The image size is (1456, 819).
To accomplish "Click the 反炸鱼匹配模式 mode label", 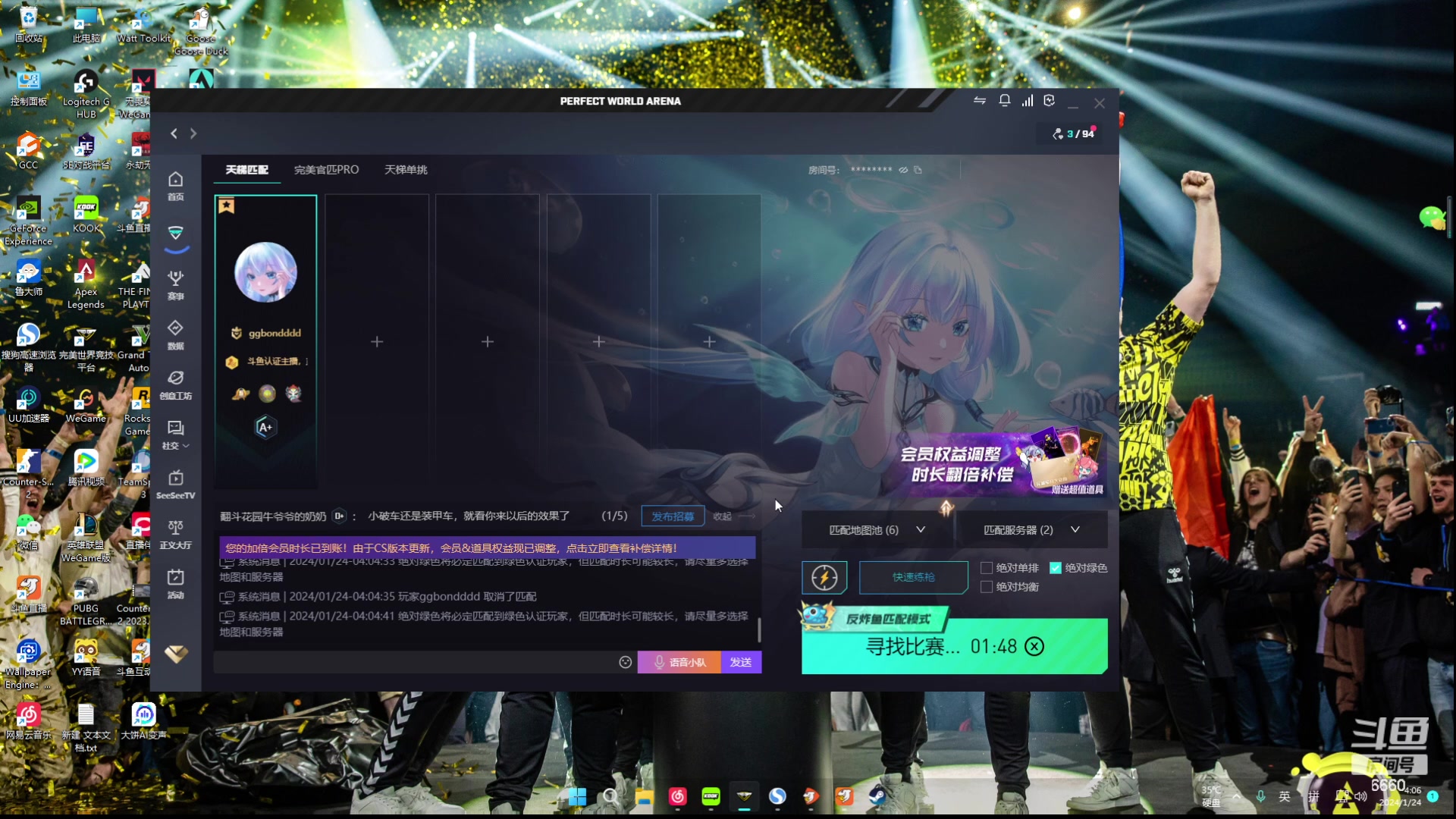I will 888,619.
